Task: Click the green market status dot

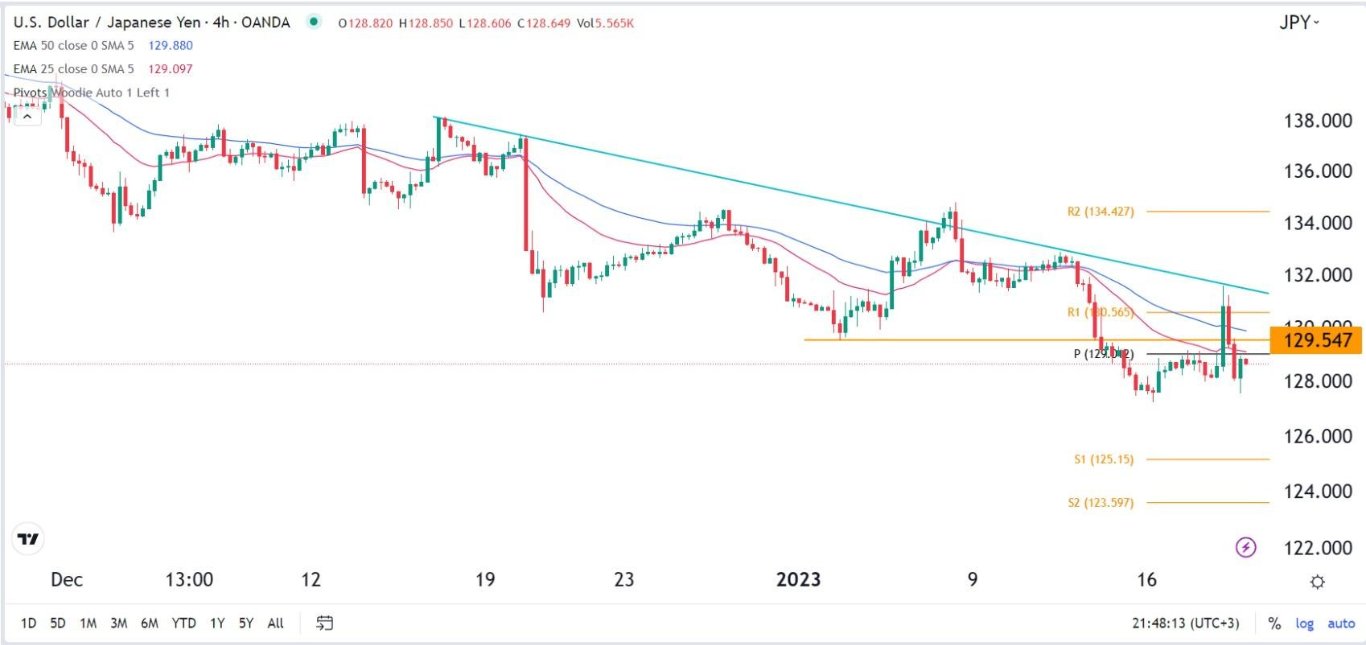Action: click(x=315, y=22)
